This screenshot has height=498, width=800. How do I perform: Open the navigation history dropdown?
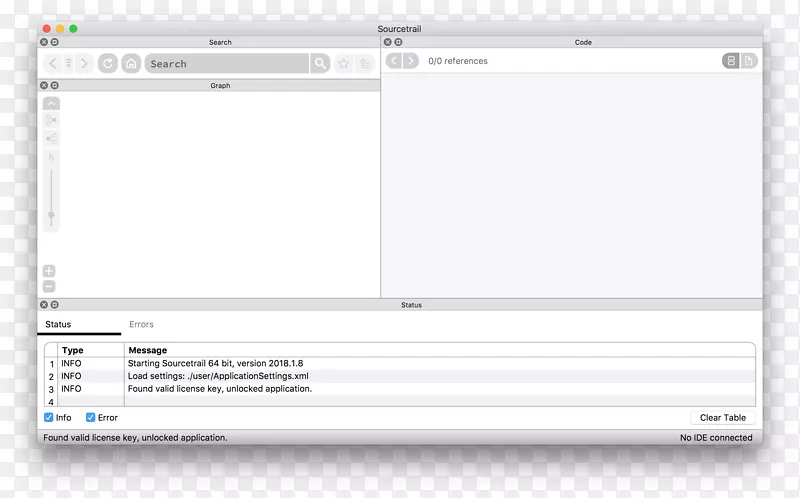pos(68,64)
